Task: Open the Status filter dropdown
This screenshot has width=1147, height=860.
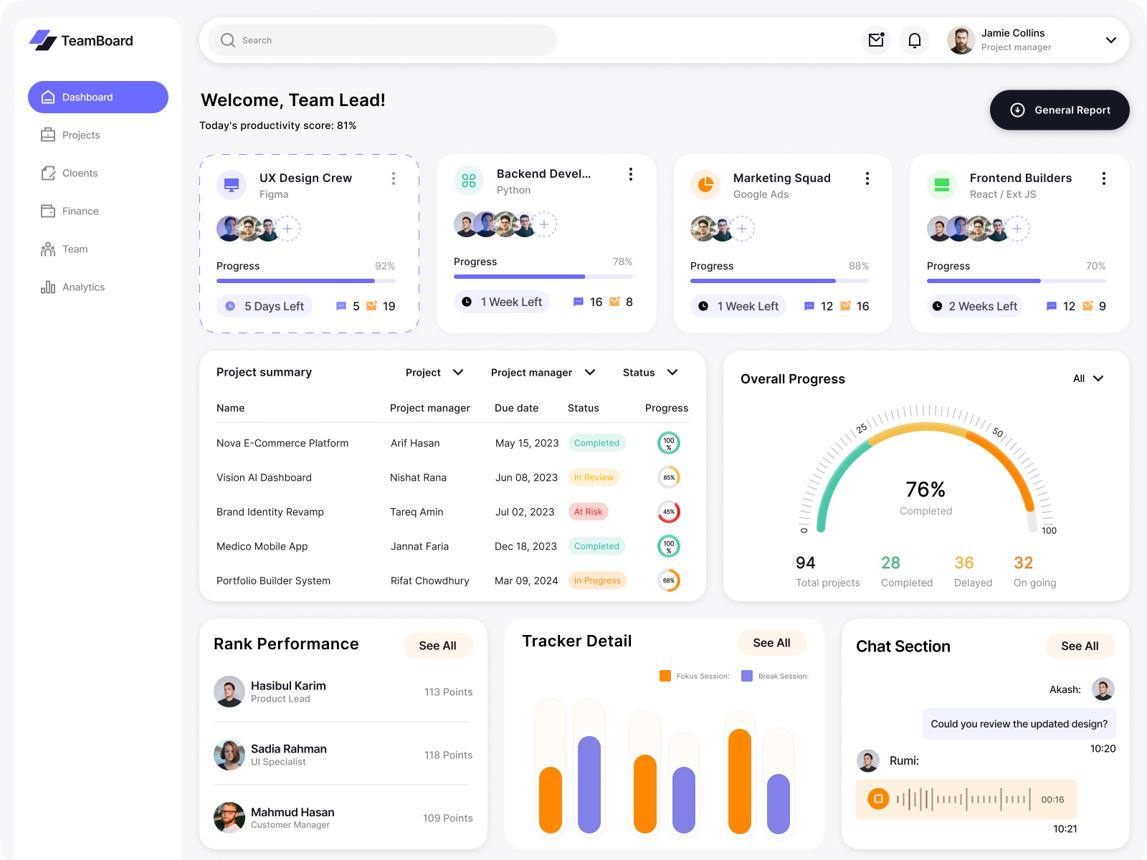Action: click(x=650, y=372)
